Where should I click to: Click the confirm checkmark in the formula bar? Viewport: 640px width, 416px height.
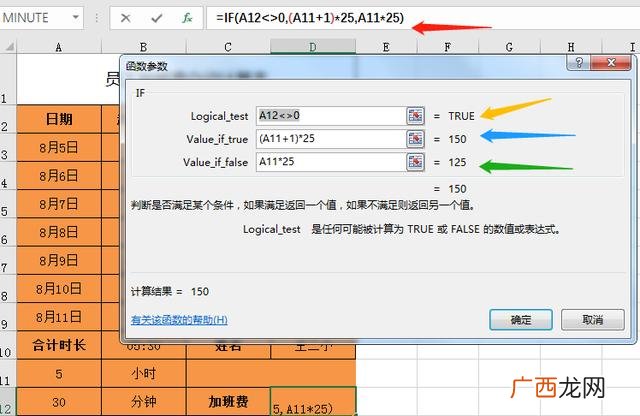point(156,18)
